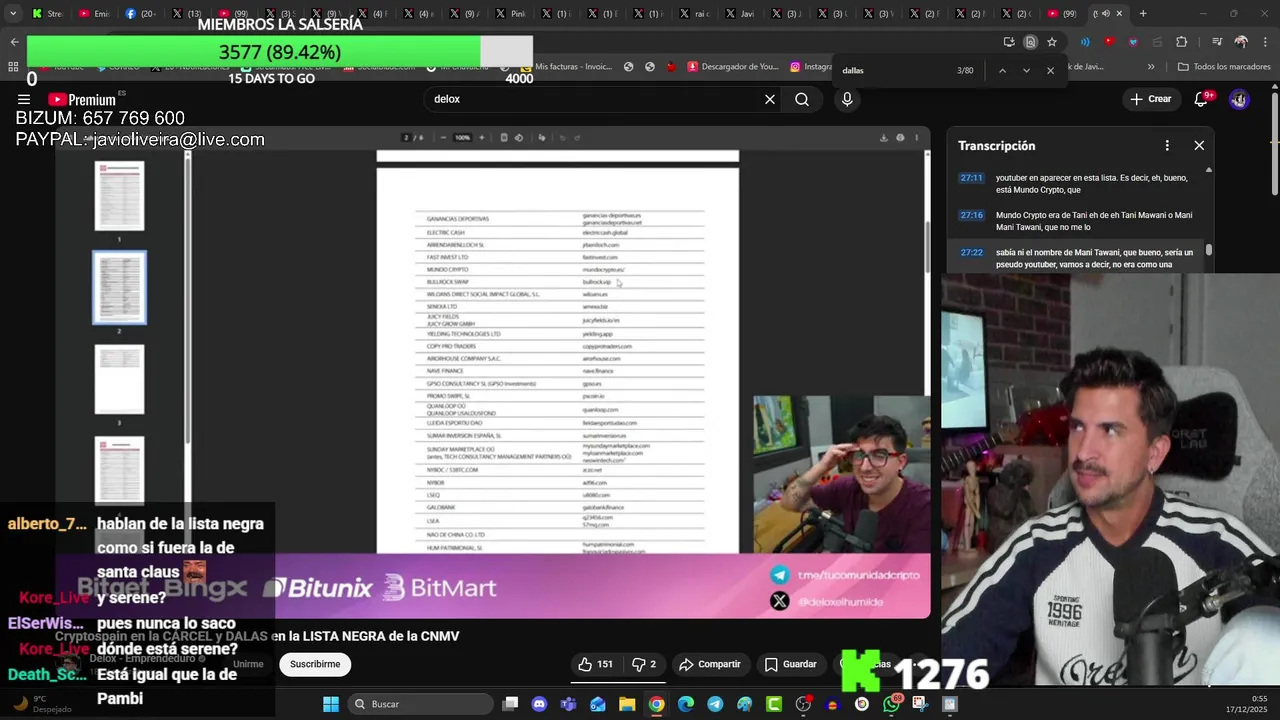Go back with browser back arrow

pos(14,42)
